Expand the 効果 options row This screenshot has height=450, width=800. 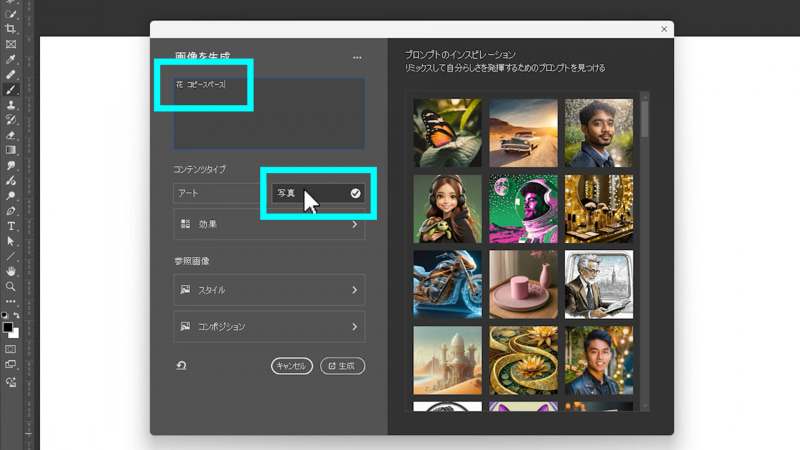coord(269,224)
